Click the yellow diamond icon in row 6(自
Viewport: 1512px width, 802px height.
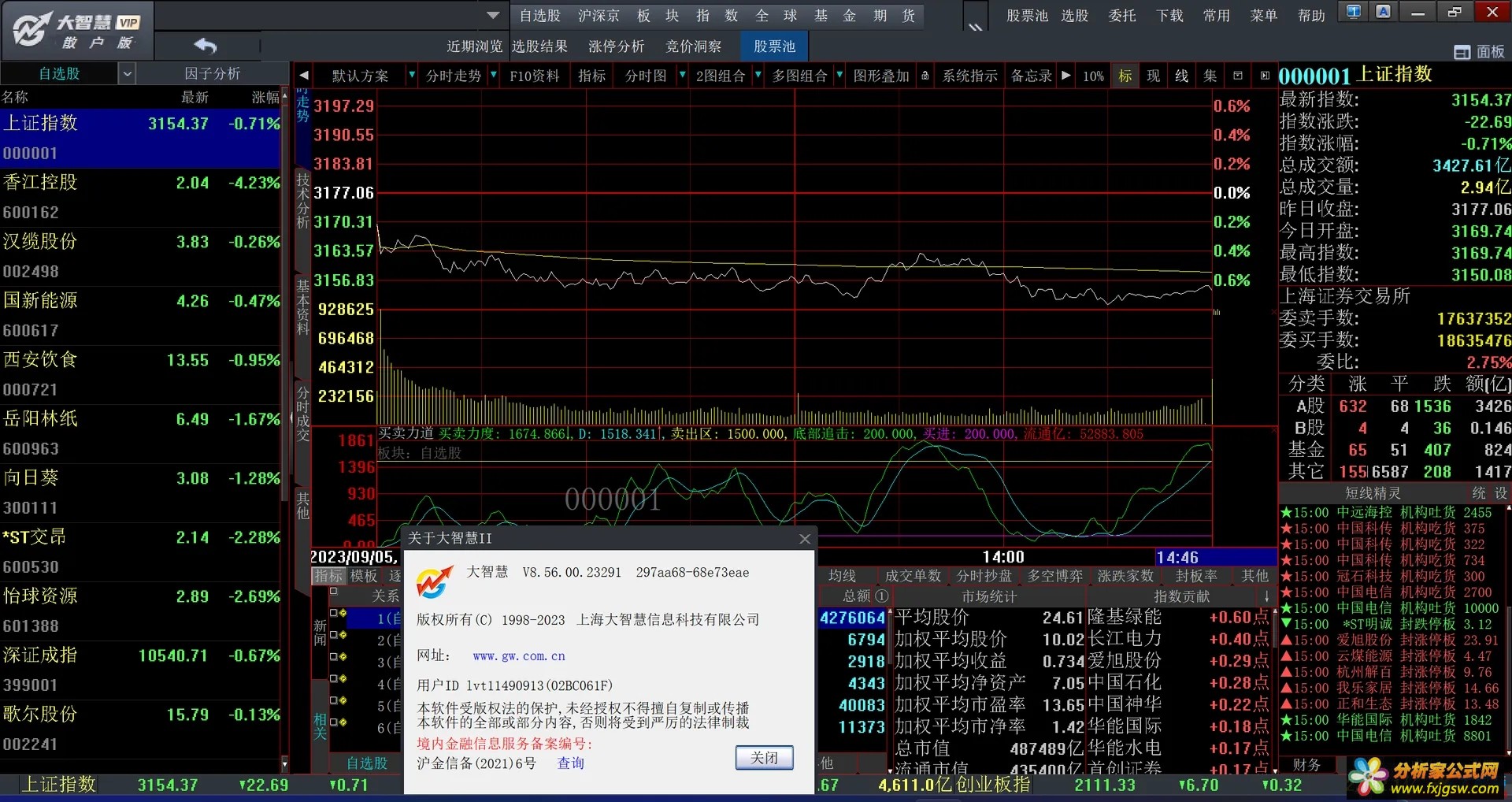point(343,722)
